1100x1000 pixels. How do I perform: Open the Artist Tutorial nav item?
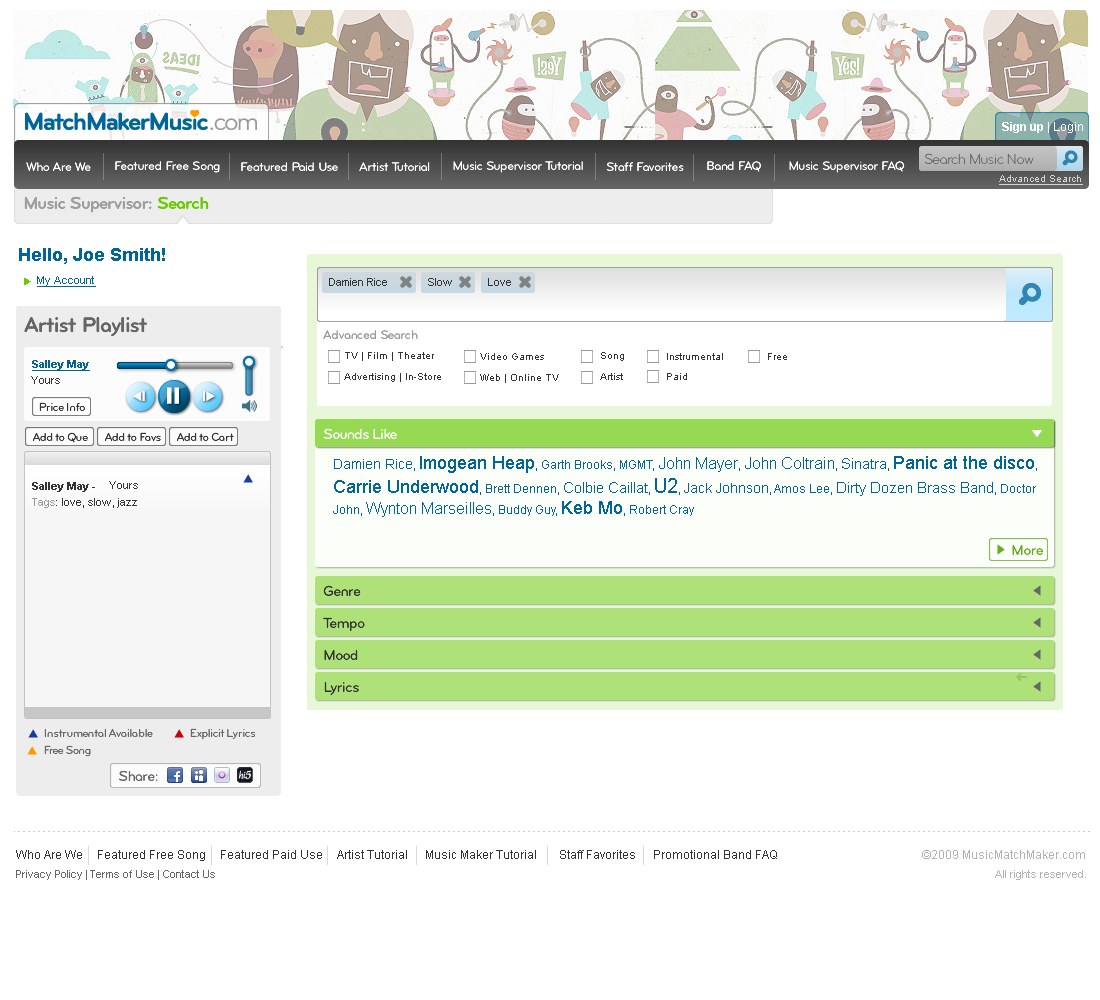pyautogui.click(x=394, y=166)
